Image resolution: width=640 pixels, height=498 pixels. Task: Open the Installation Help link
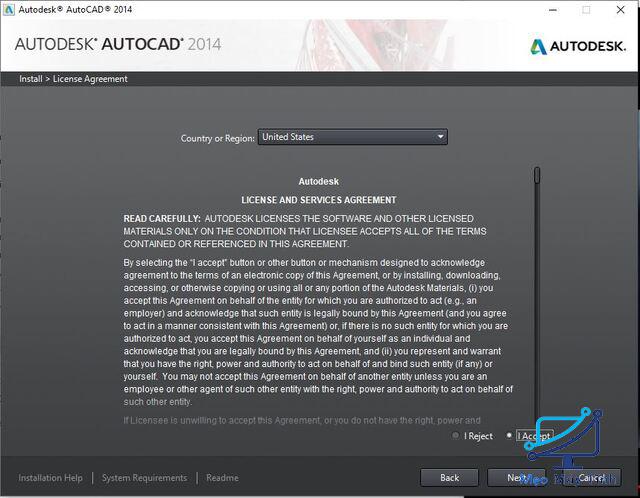click(x=50, y=478)
